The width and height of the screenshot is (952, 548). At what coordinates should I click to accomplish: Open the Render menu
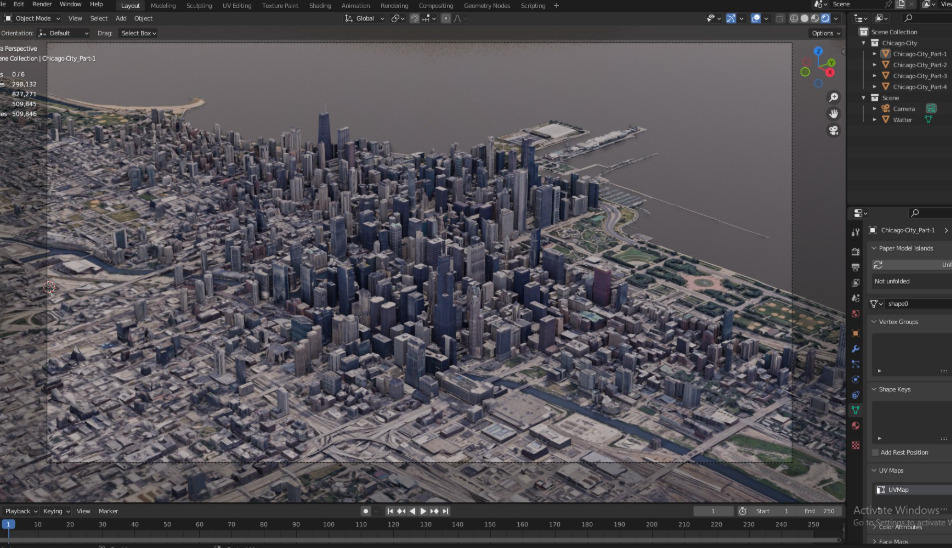[x=42, y=4]
